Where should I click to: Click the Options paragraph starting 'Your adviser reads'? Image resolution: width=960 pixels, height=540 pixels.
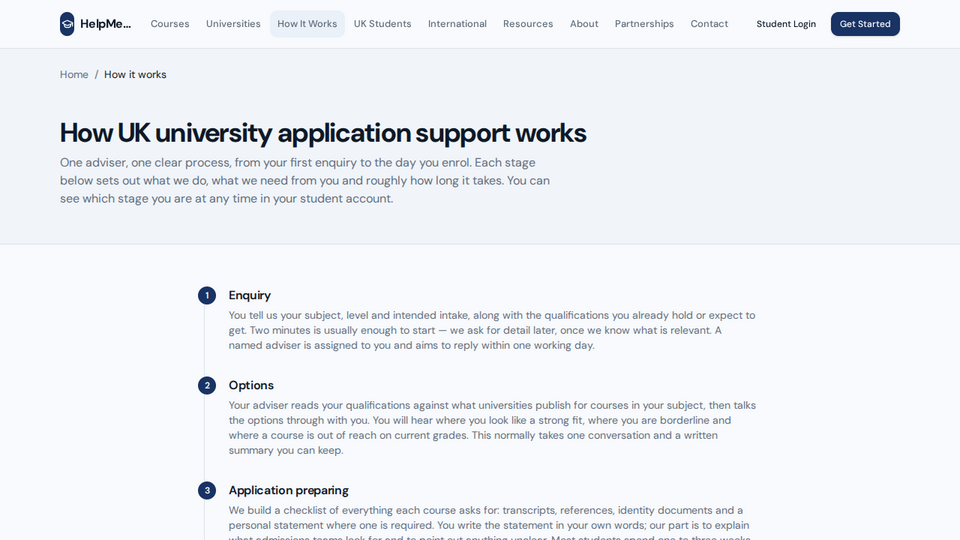click(x=492, y=427)
